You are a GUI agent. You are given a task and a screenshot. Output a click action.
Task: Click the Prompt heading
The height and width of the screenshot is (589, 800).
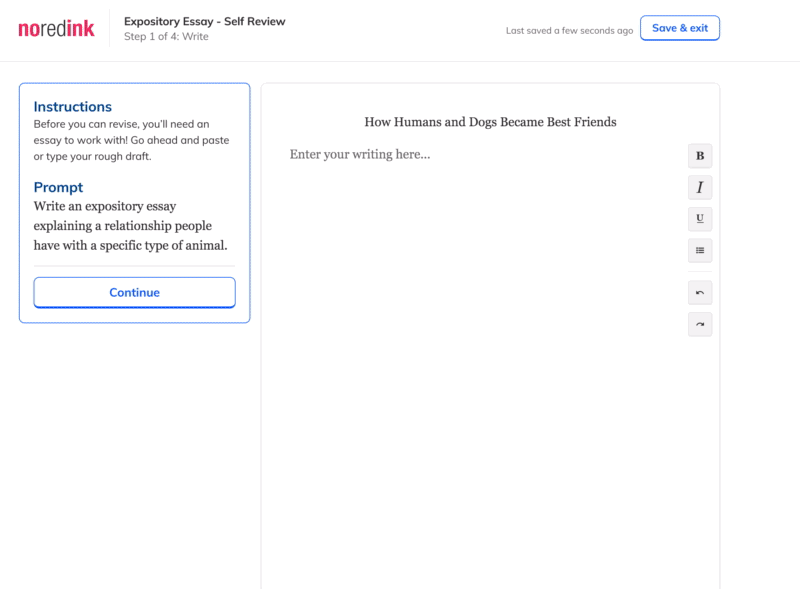58,187
